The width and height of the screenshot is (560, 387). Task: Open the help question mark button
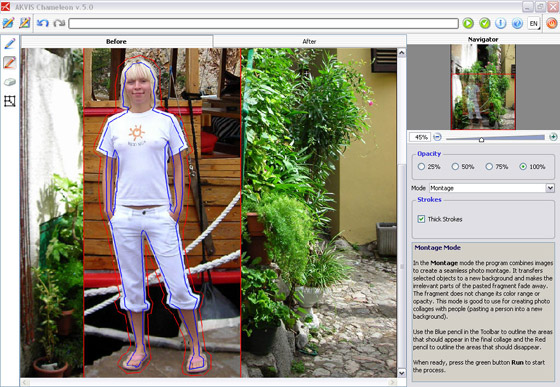click(x=517, y=24)
